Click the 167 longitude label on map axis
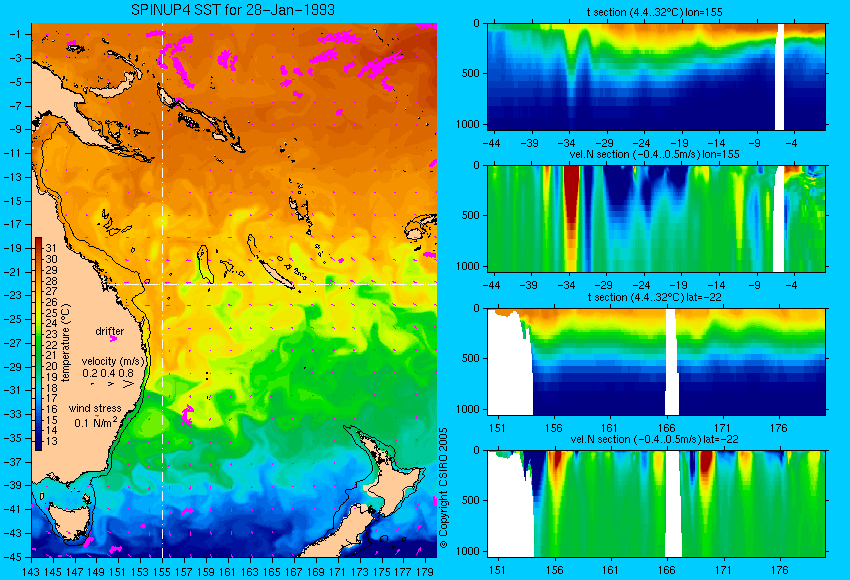 click(x=293, y=571)
